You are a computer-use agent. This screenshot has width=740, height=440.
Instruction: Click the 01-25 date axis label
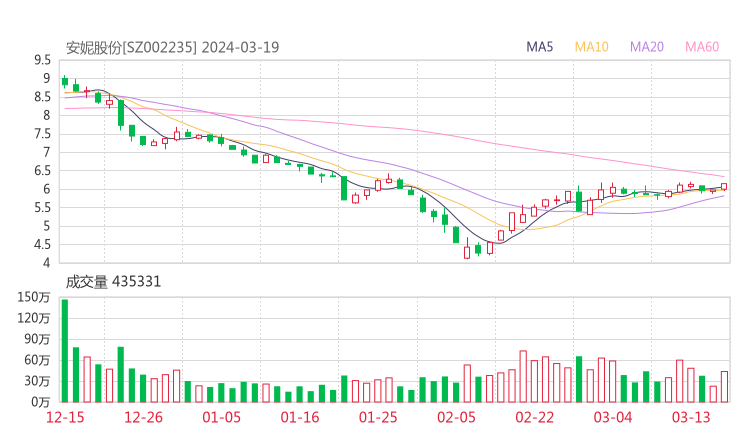click(378, 417)
